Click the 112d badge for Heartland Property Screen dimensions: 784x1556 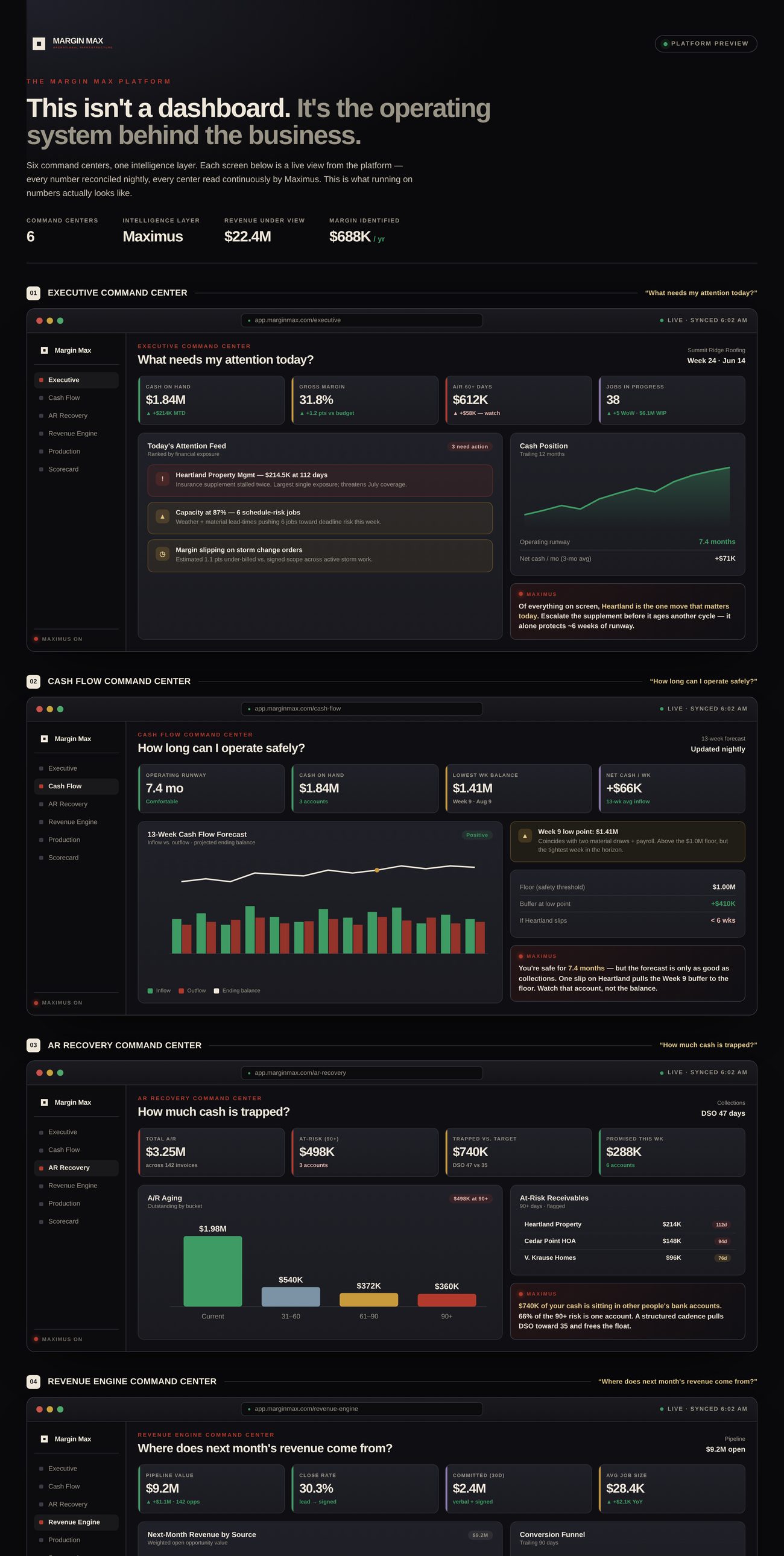(721, 1224)
